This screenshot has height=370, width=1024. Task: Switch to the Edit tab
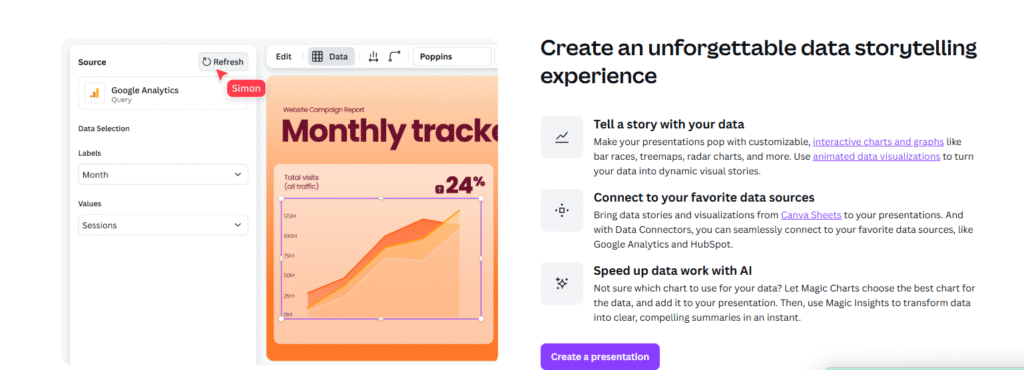(x=283, y=57)
